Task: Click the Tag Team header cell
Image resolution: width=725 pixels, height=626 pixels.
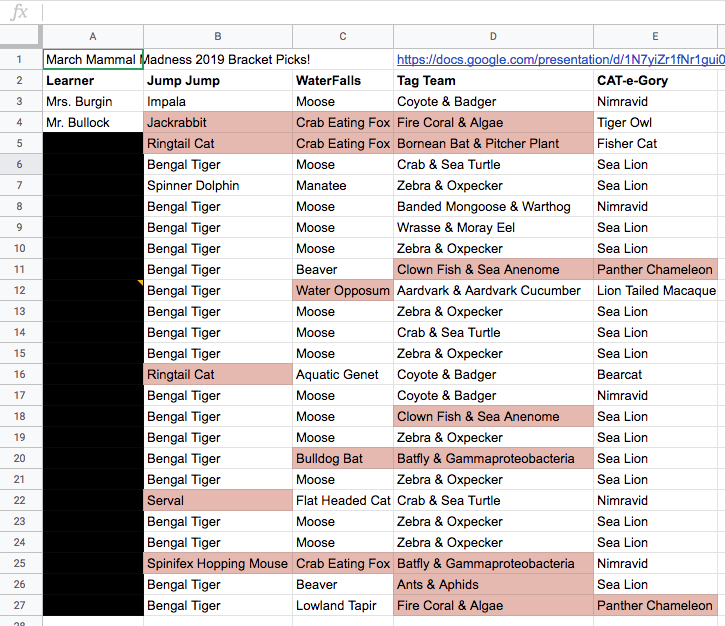Action: (x=493, y=80)
